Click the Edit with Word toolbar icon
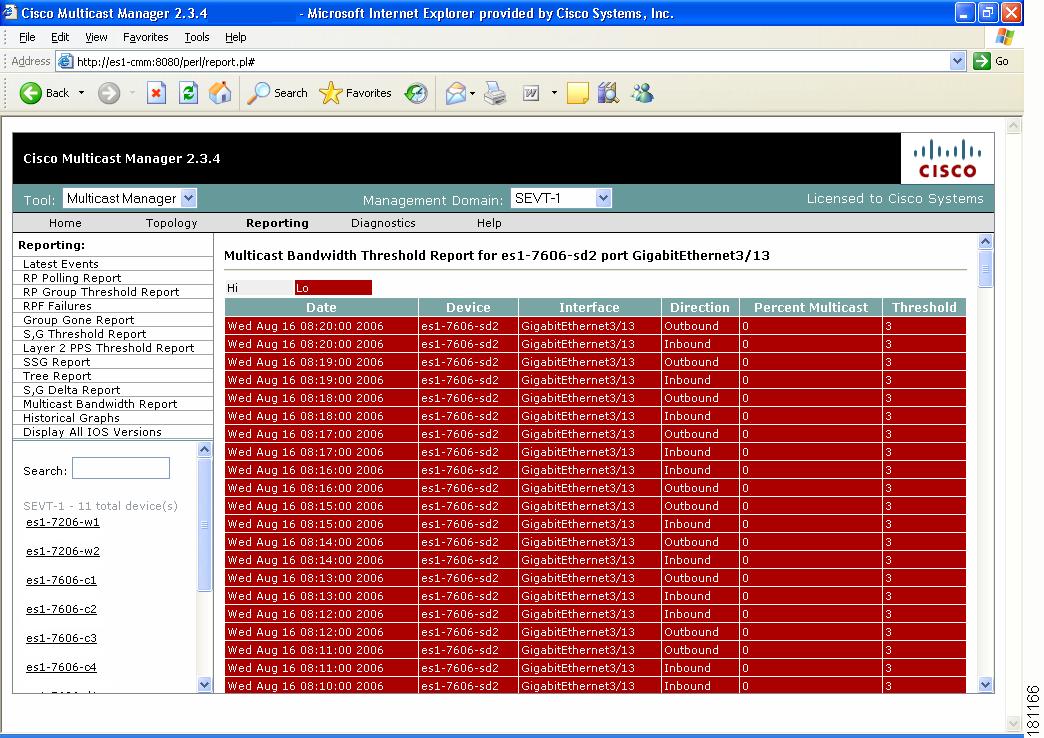This screenshot has width=1044, height=738. pyautogui.click(x=531, y=93)
